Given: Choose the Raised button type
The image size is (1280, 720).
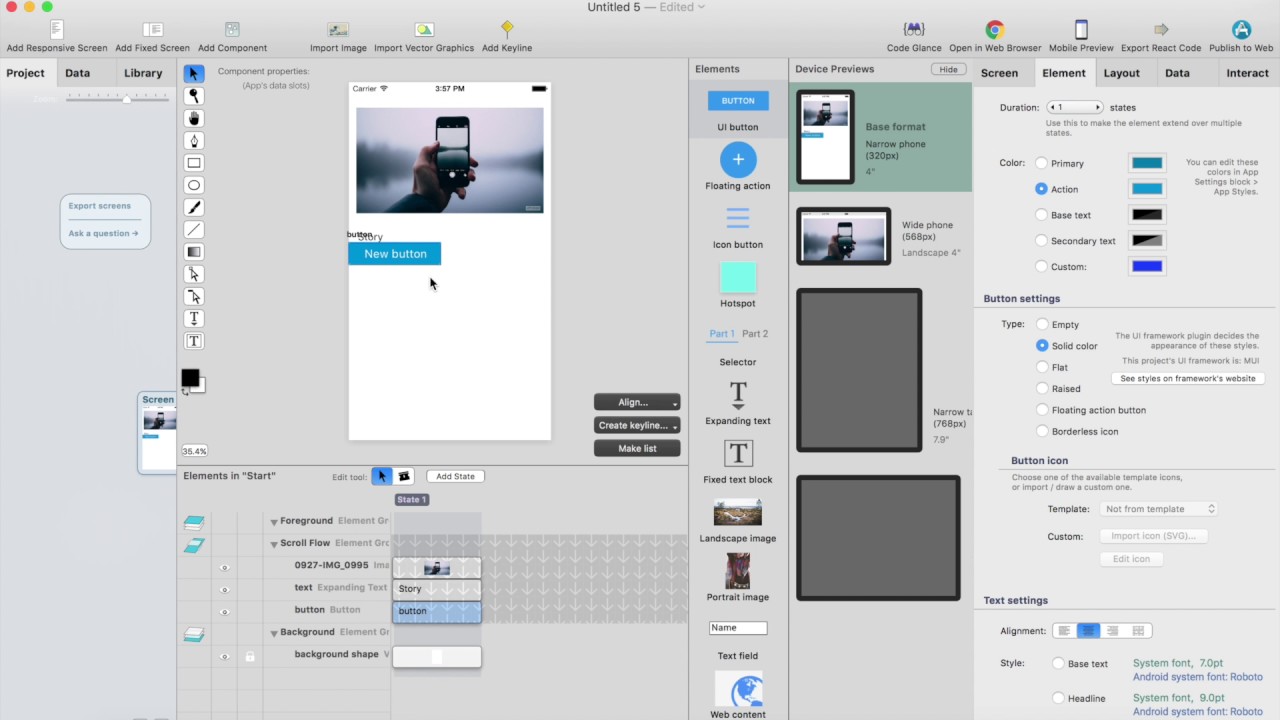Looking at the screenshot, I should pos(1042,388).
